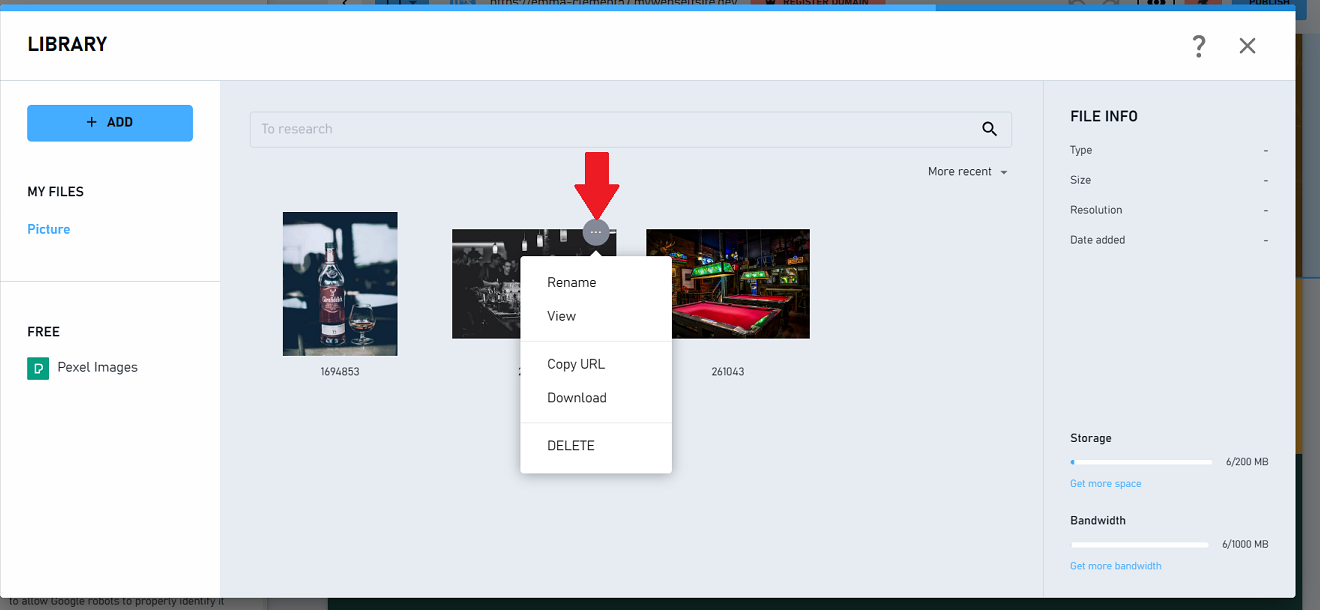Click the 'Get more space' link

1105,484
